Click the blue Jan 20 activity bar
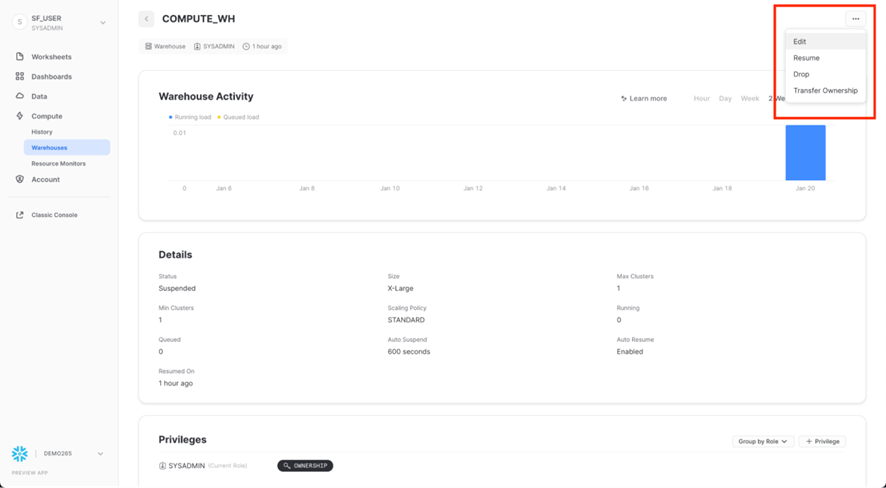The width and height of the screenshot is (886, 488). point(805,153)
